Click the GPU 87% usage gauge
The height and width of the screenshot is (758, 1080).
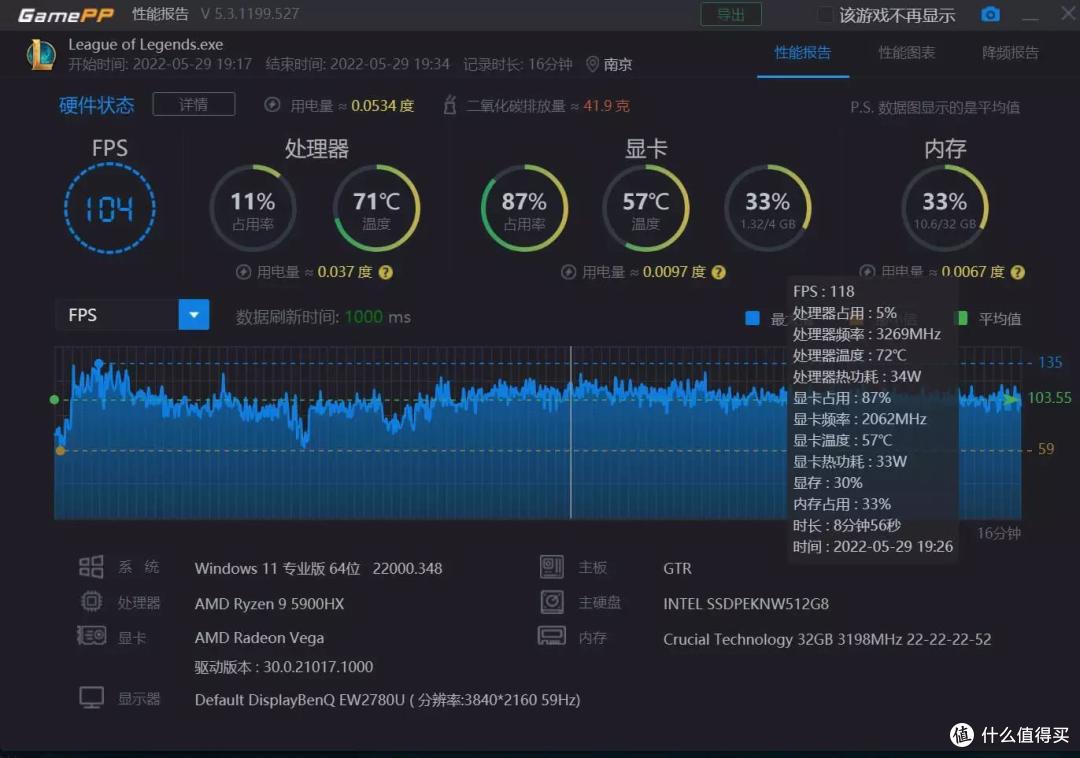click(524, 208)
